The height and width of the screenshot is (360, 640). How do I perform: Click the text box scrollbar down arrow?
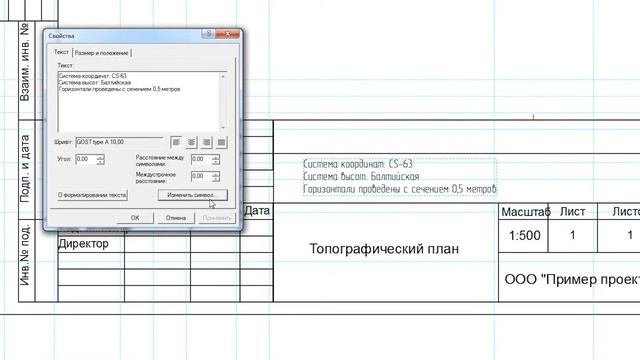pyautogui.click(x=223, y=127)
